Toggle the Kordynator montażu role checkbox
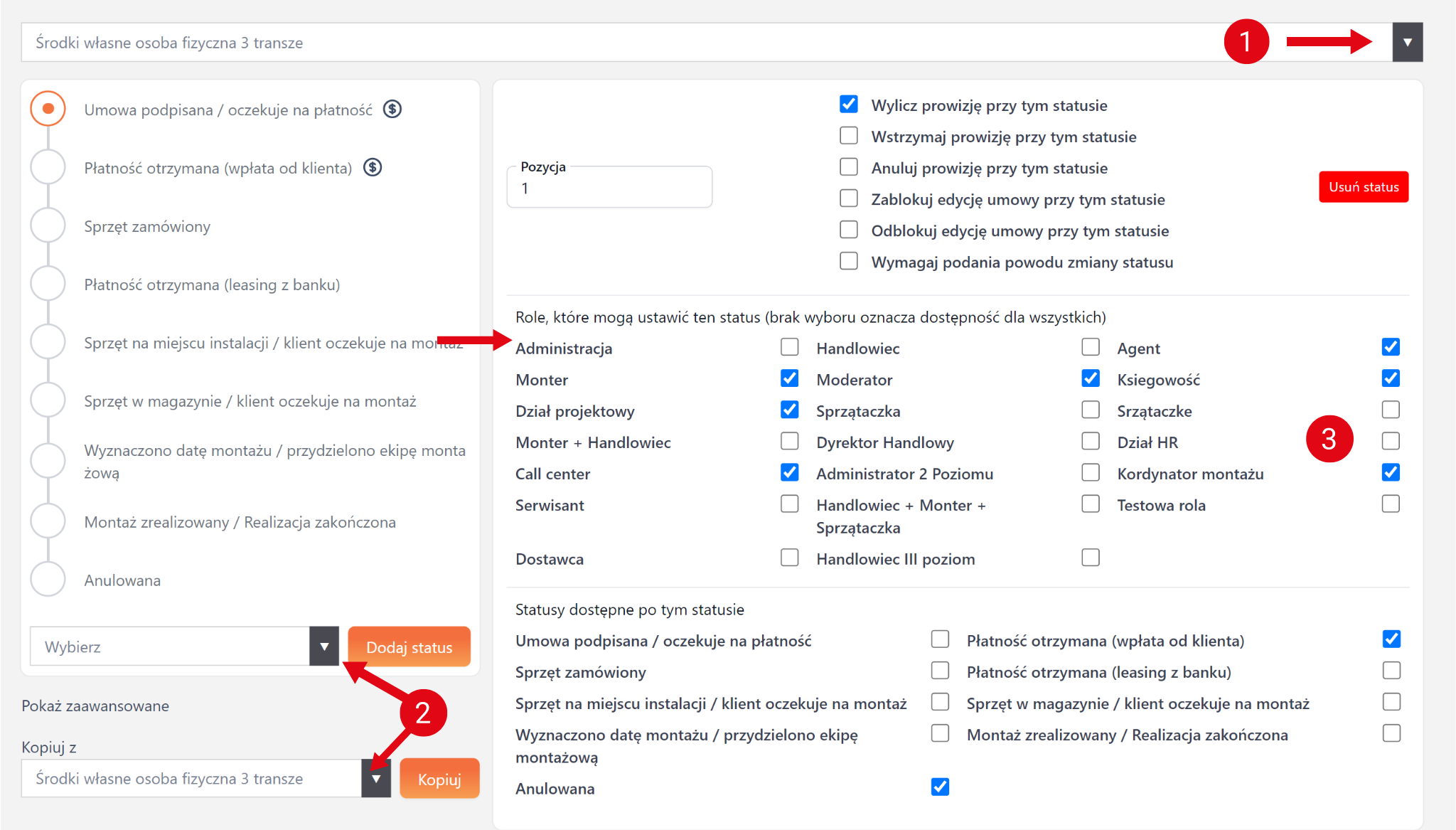1456x830 pixels. click(1391, 472)
